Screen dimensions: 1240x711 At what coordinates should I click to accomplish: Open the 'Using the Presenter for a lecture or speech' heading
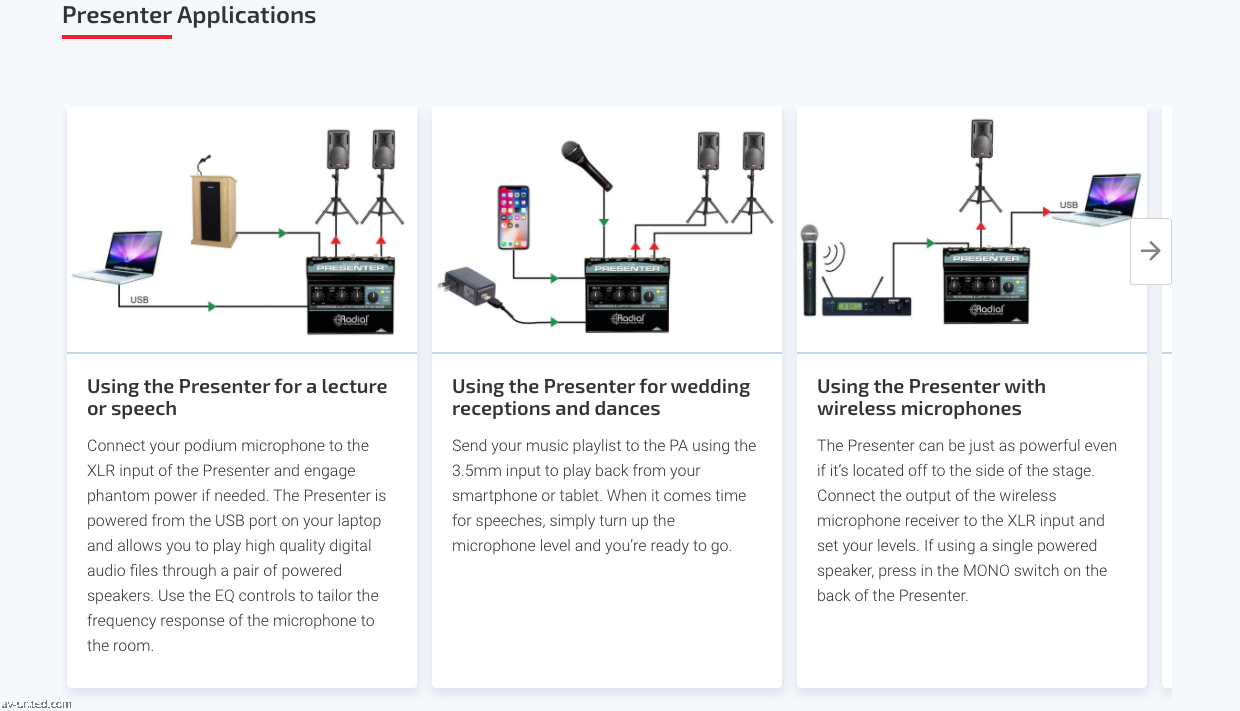(x=237, y=397)
